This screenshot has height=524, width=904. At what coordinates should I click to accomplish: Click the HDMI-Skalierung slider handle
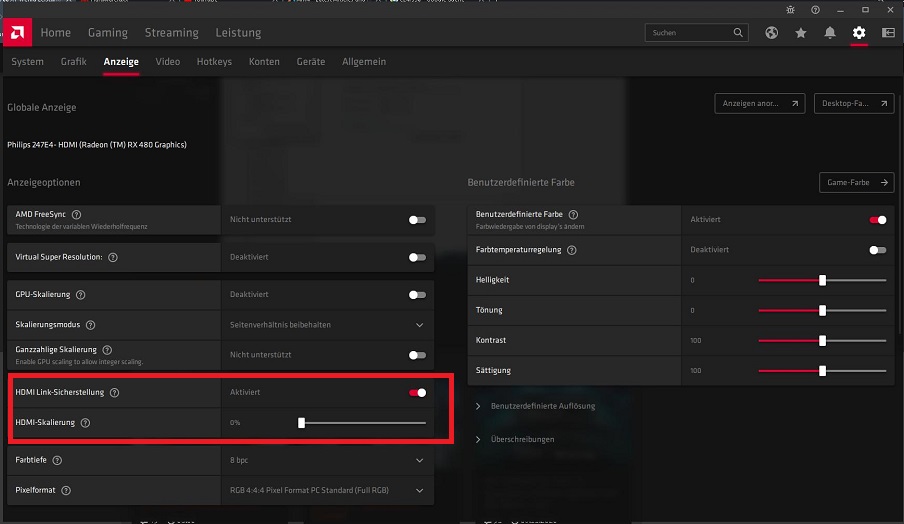coord(301,423)
